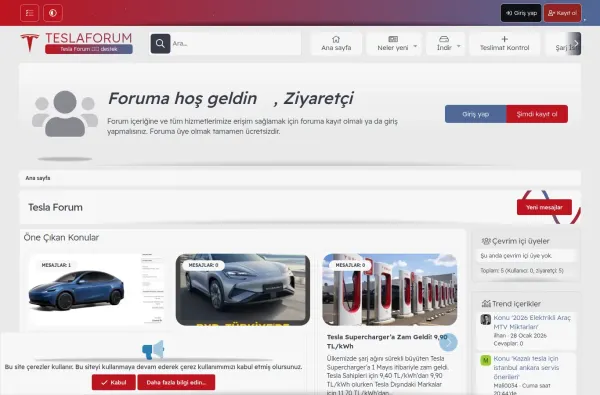Screen dimensions: 600x395
Task: Open the sidebar menu list icon
Action: pyautogui.click(x=29, y=13)
